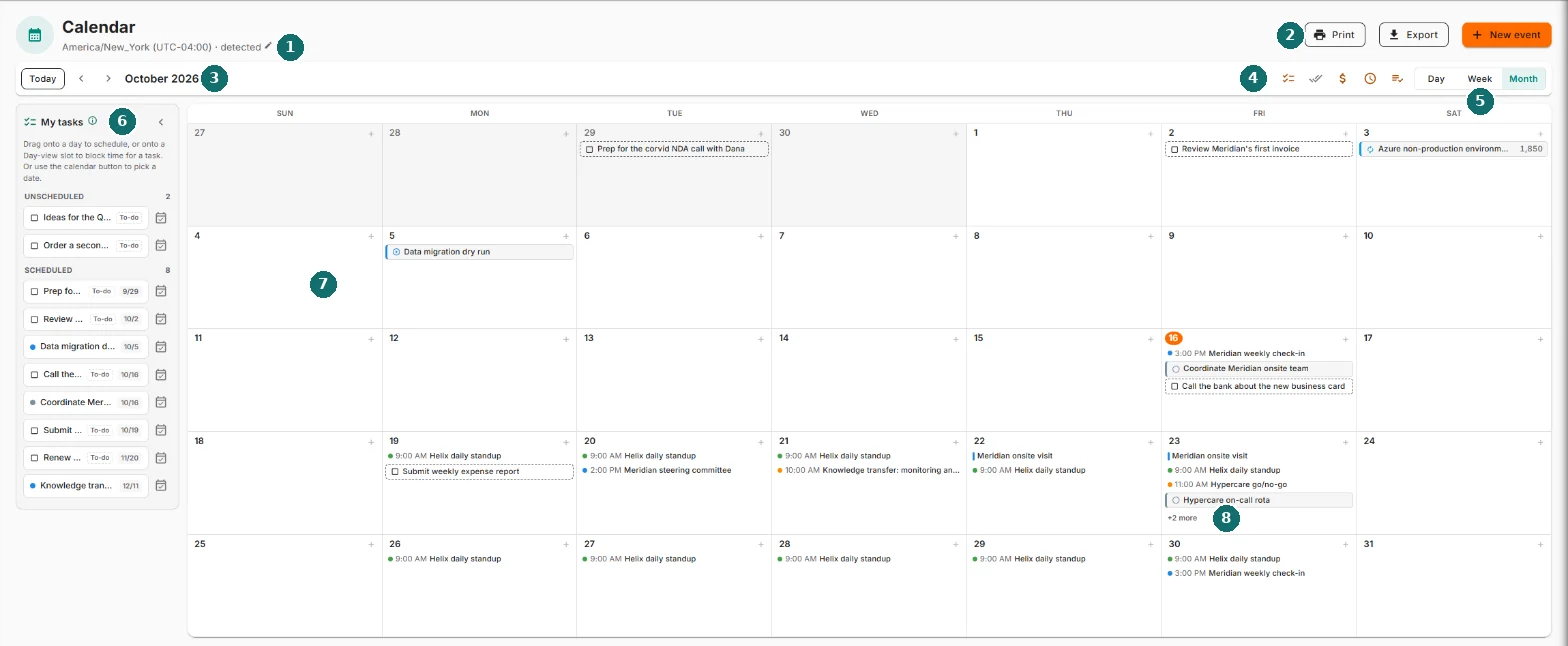Check off 'Prep fo...' task in sidebar
1568x646 pixels.
point(34,291)
